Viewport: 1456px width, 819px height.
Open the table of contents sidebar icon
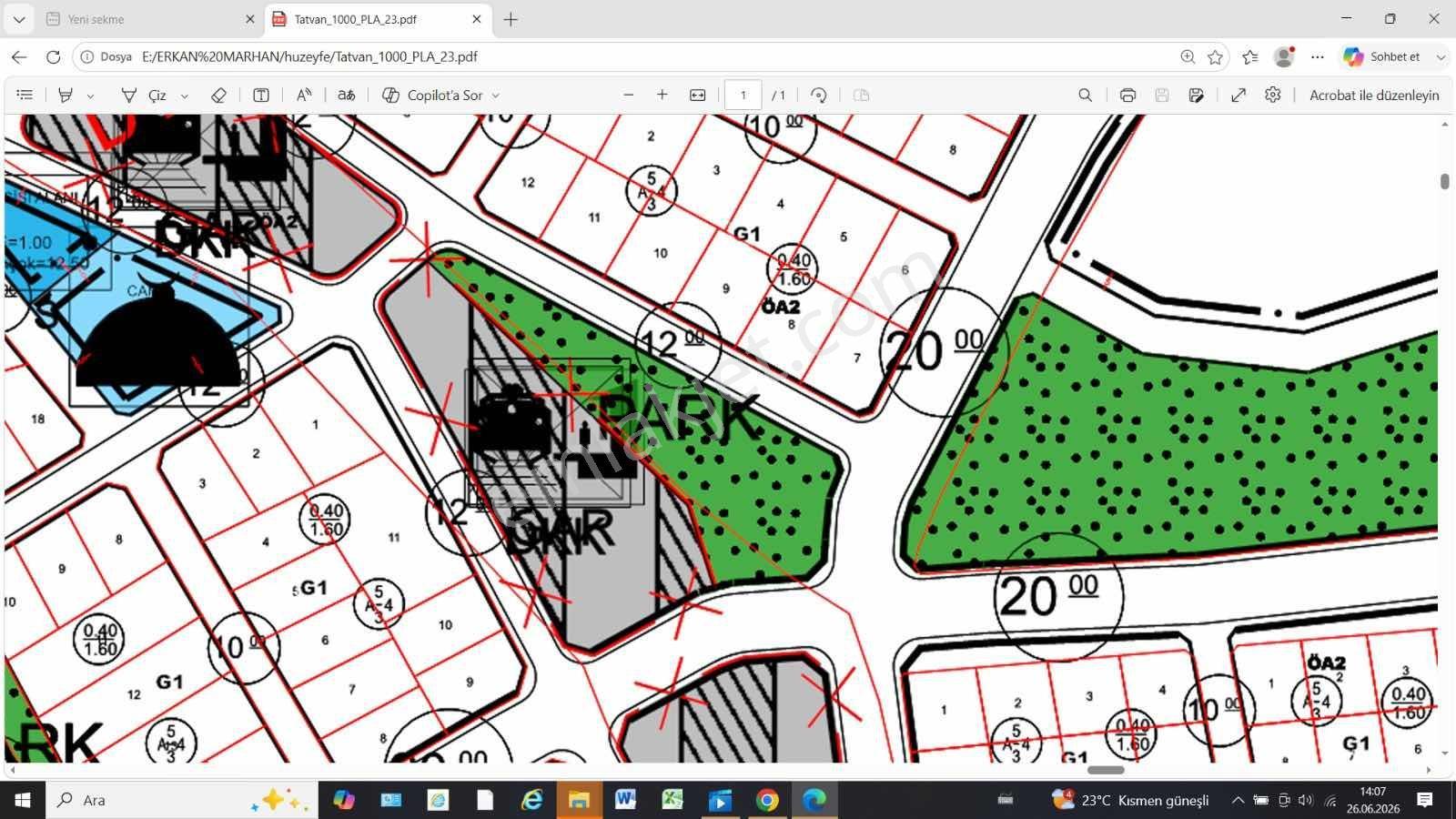point(25,95)
